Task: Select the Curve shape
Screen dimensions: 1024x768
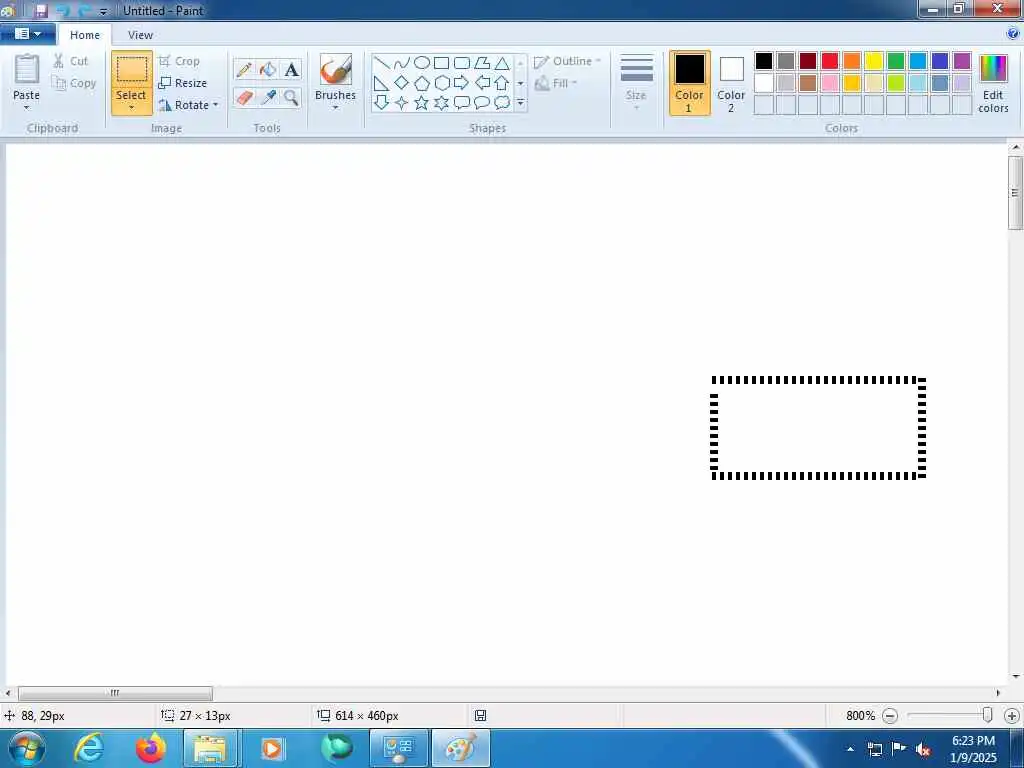Action: [402, 63]
